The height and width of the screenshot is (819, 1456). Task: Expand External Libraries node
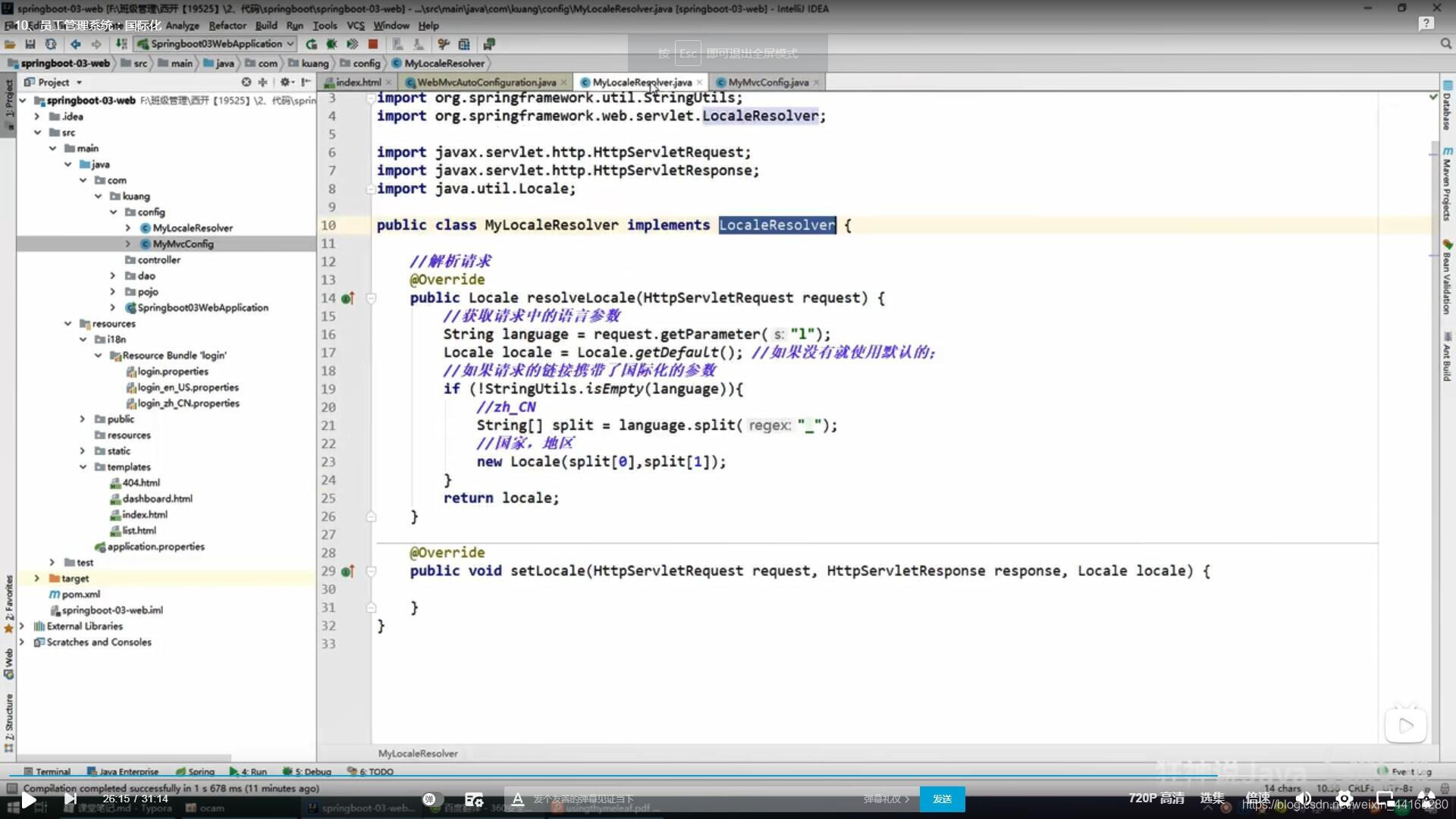21,626
